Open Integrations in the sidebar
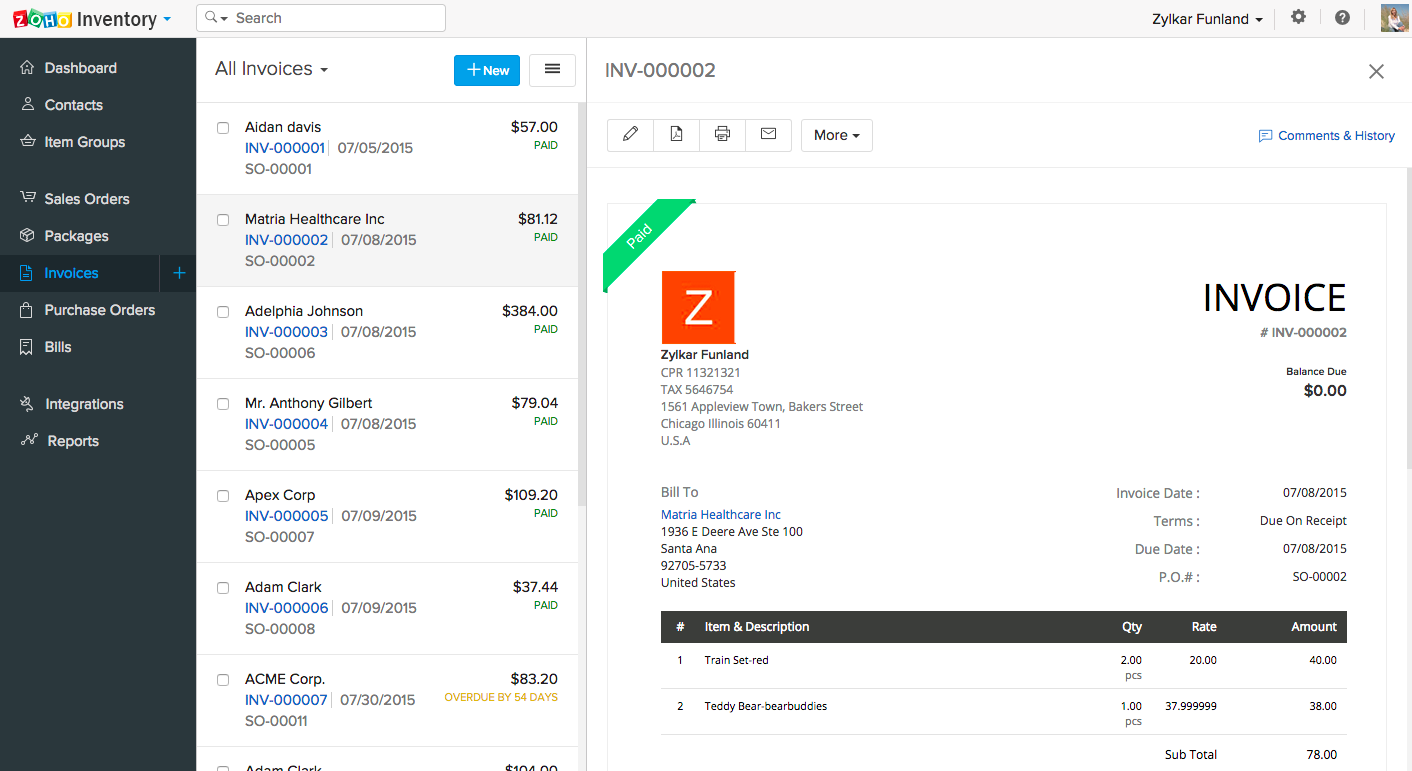Screen dimensions: 1412x771 (84, 404)
